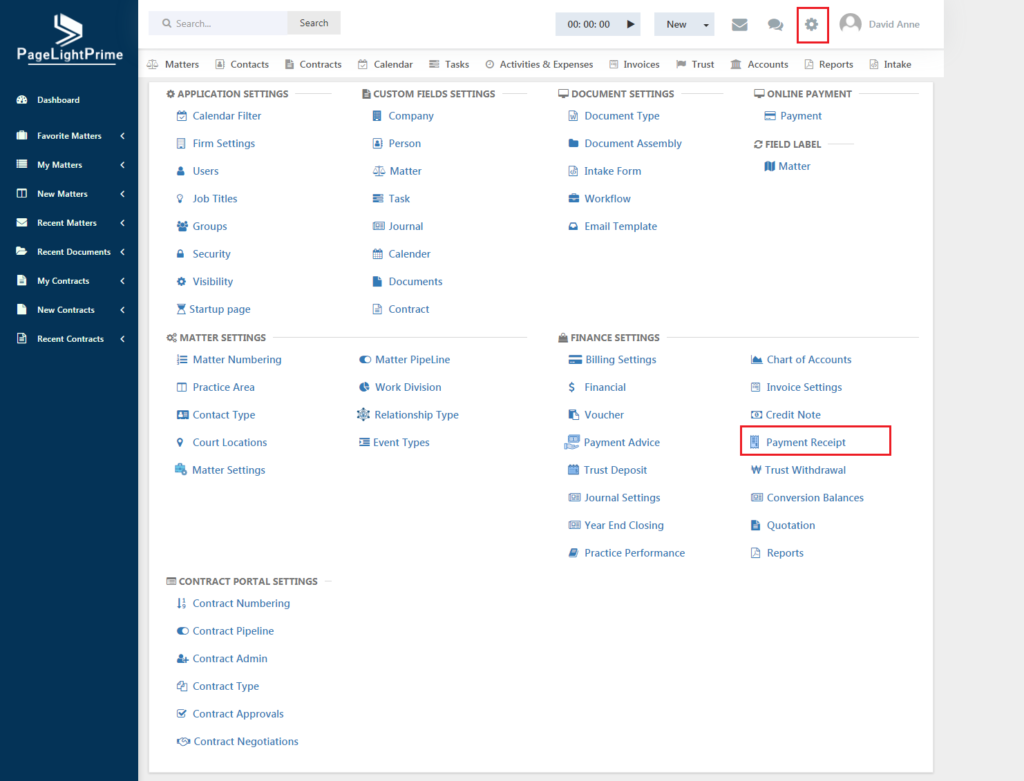This screenshot has width=1024, height=781.
Task: Open the Invoice Settings link
Action: click(x=804, y=387)
